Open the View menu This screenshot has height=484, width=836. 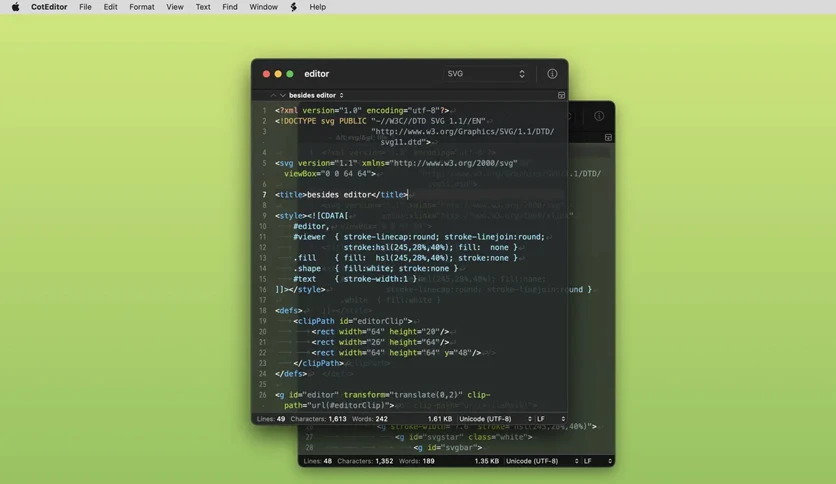tap(175, 7)
